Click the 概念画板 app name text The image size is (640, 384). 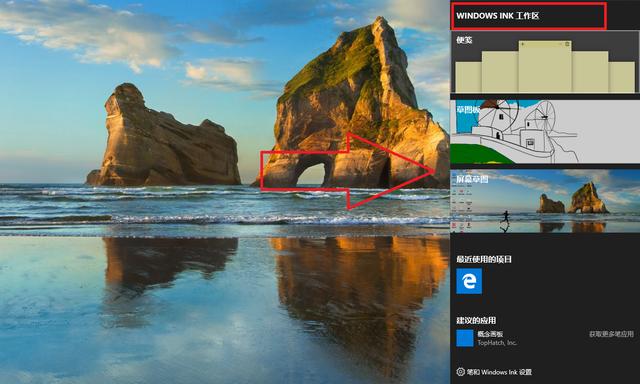[490, 334]
